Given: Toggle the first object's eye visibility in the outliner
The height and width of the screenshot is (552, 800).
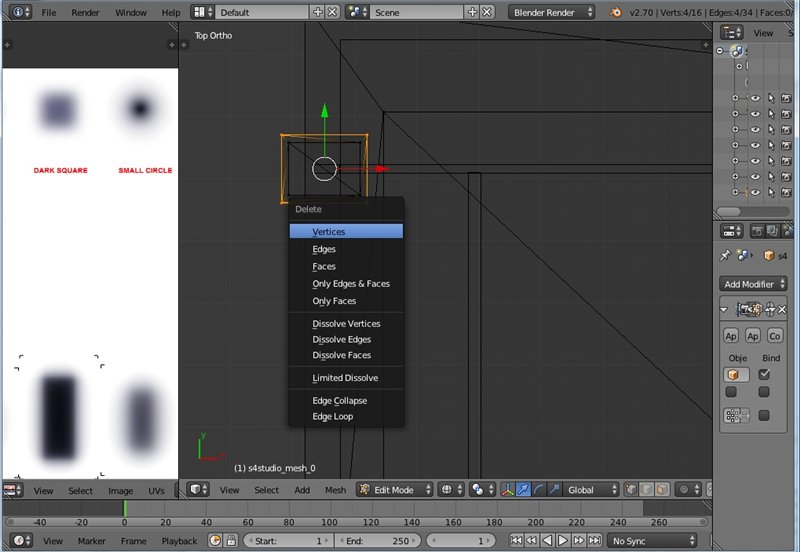Looking at the screenshot, I should point(755,98).
